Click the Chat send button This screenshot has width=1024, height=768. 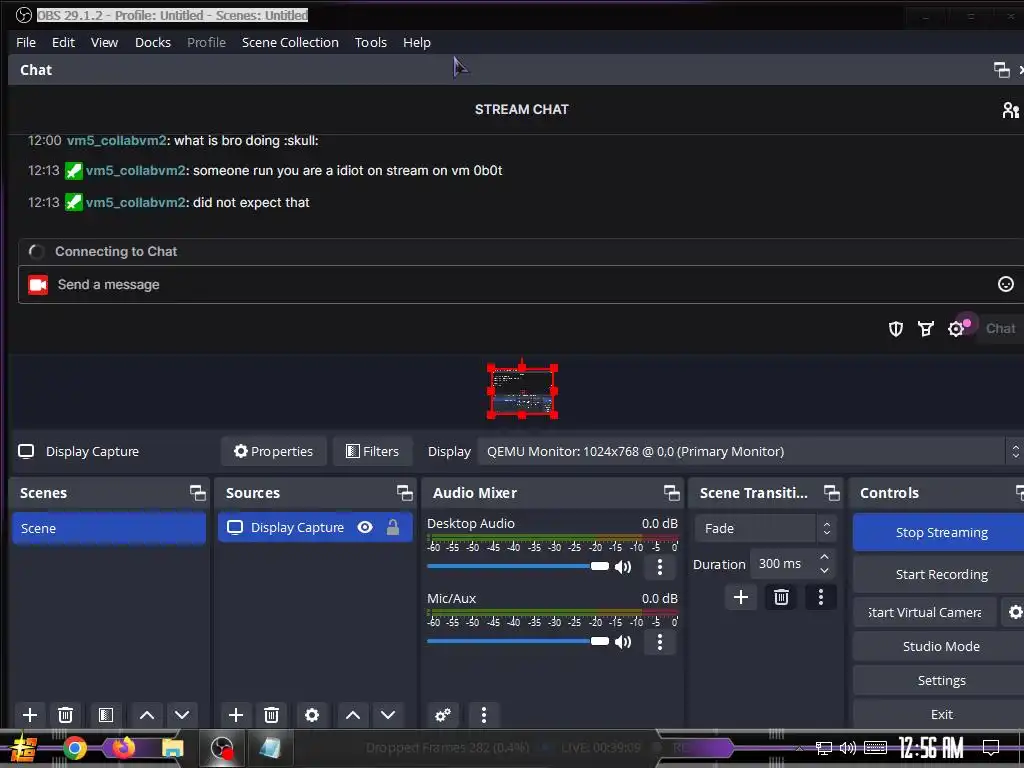[x=1000, y=328]
